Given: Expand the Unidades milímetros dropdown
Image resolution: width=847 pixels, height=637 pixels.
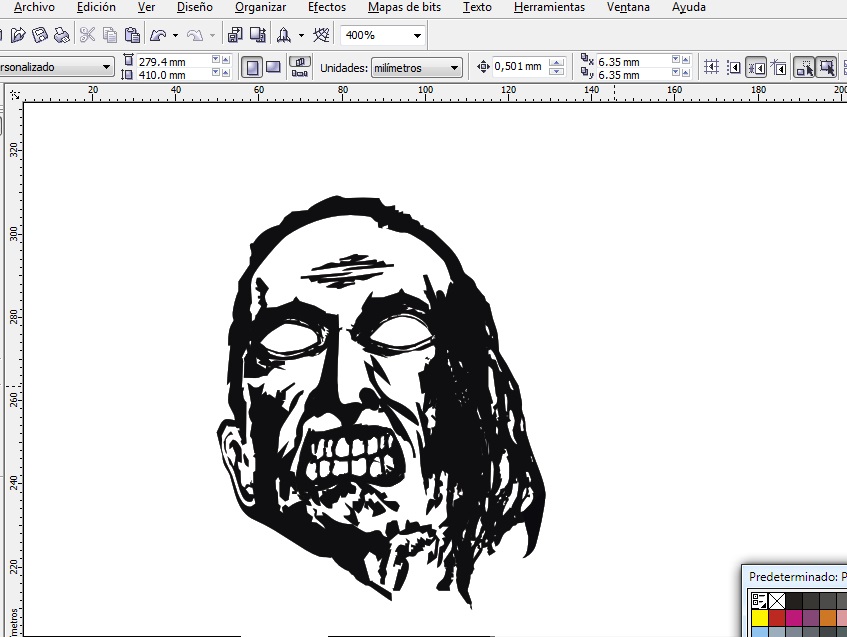Looking at the screenshot, I should pos(454,68).
